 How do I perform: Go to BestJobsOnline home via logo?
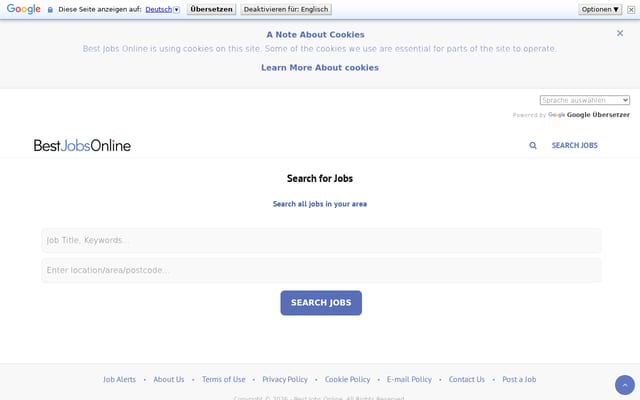pyautogui.click(x=82, y=145)
